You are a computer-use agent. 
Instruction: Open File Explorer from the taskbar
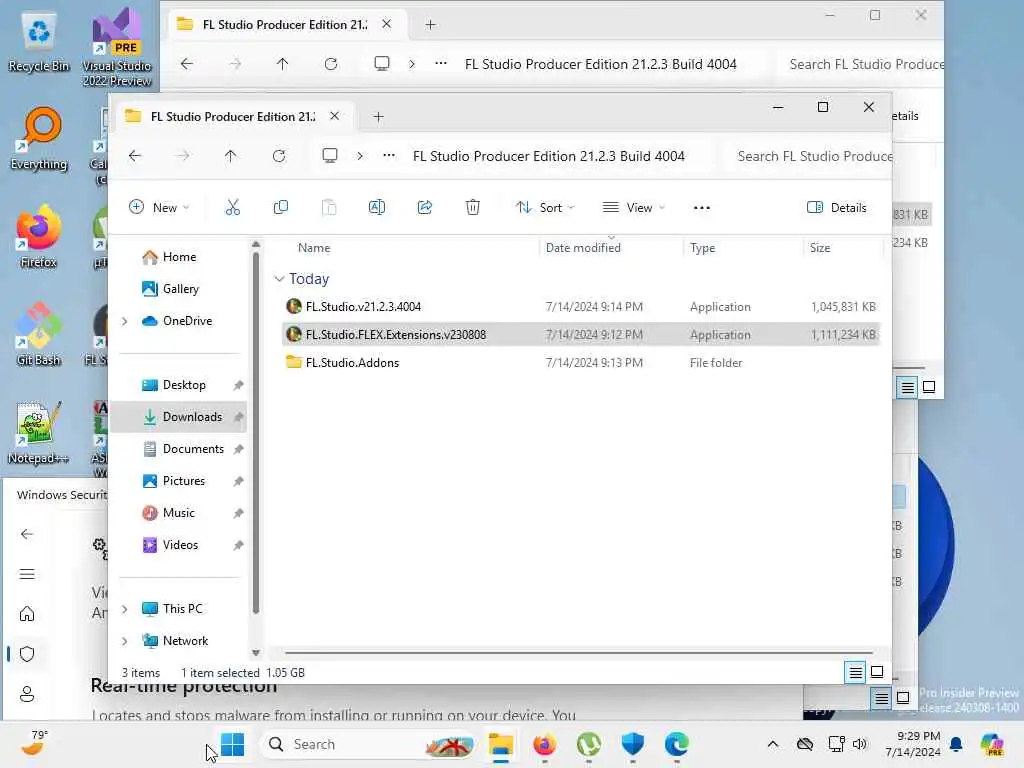tap(501, 744)
